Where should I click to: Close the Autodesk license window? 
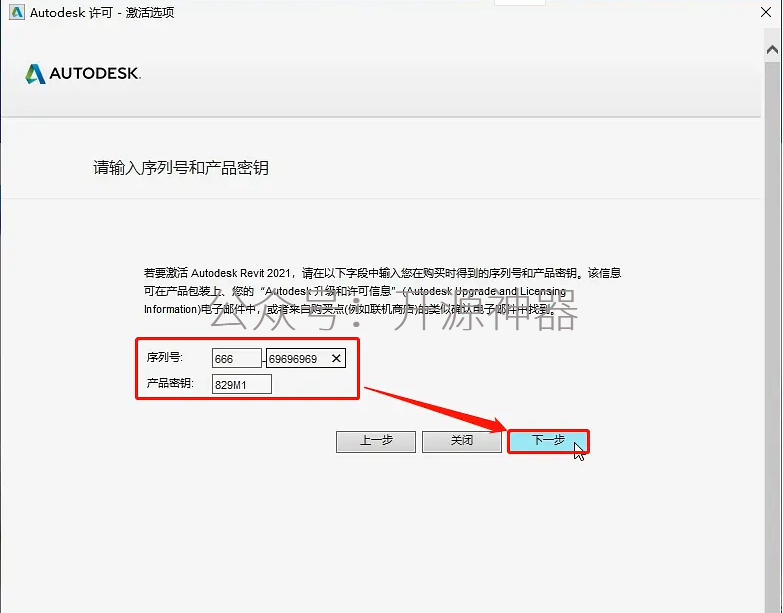[x=766, y=12]
